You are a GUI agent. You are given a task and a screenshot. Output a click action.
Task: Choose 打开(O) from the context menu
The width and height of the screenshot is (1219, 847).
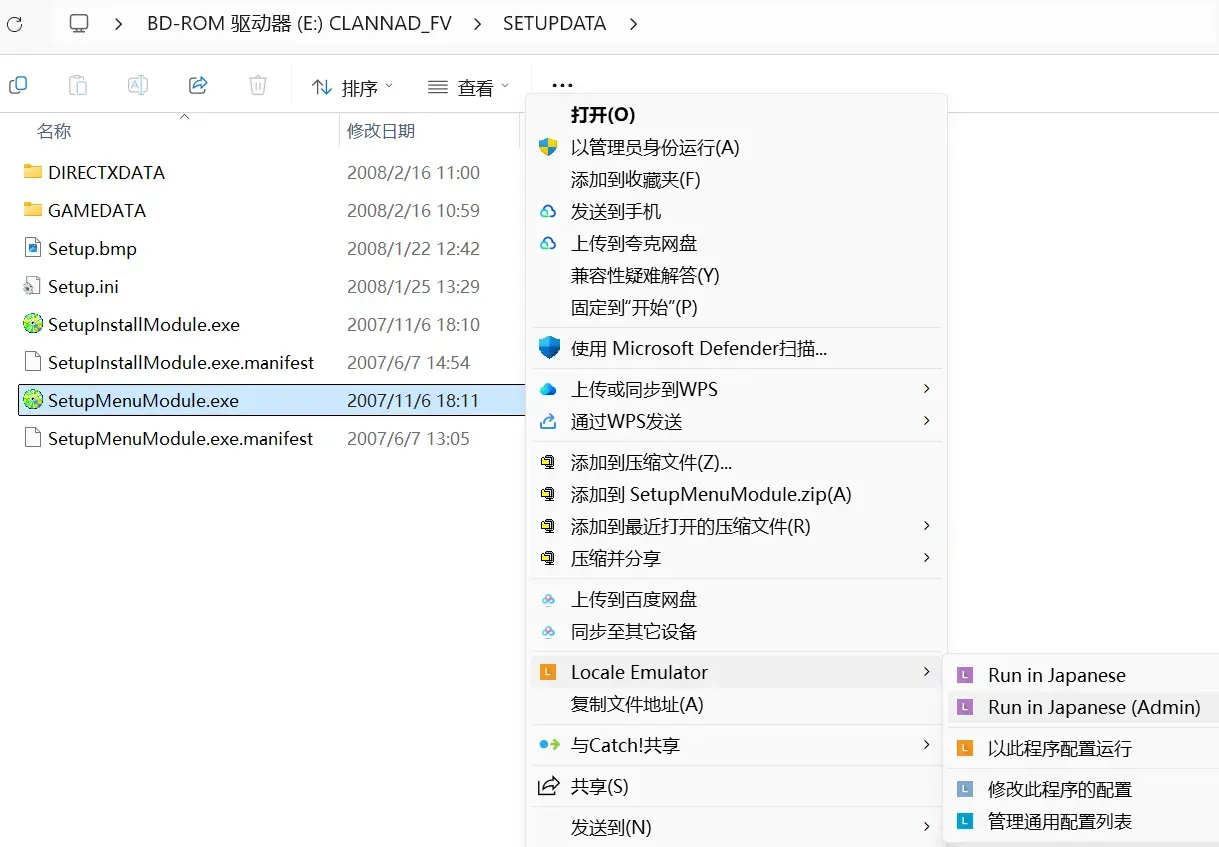[x=736, y=115]
